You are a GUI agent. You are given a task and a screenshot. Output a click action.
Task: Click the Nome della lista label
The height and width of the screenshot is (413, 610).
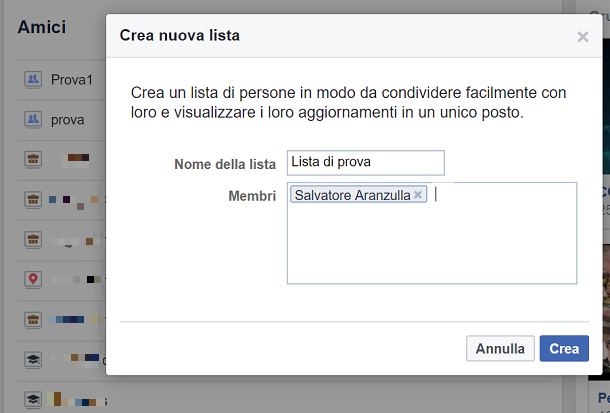click(x=225, y=164)
